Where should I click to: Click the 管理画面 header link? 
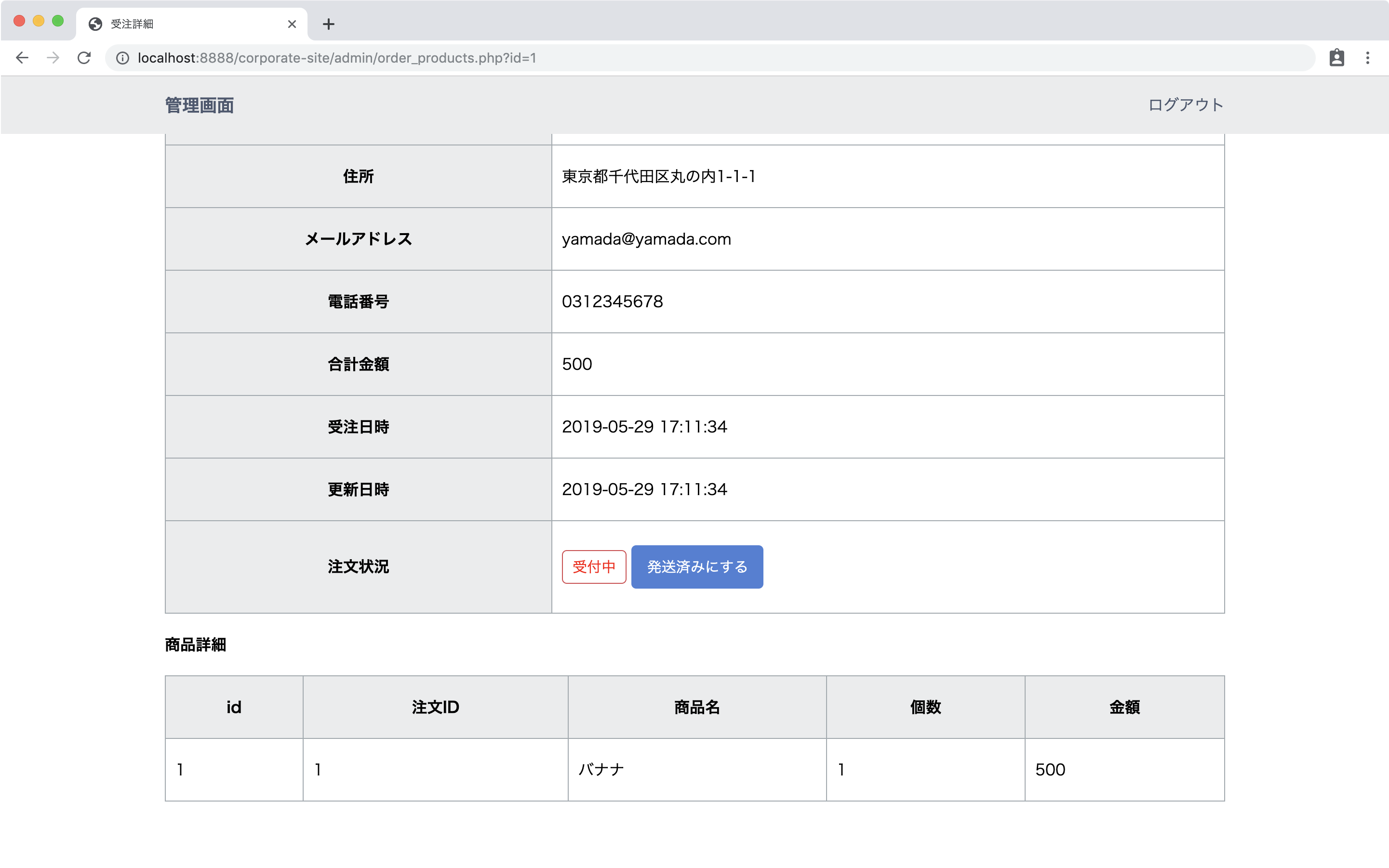tap(200, 105)
